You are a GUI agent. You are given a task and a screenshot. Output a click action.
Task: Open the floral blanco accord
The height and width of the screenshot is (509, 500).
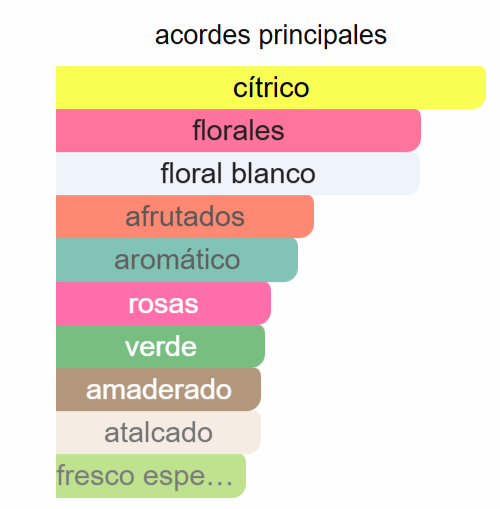coord(238,173)
